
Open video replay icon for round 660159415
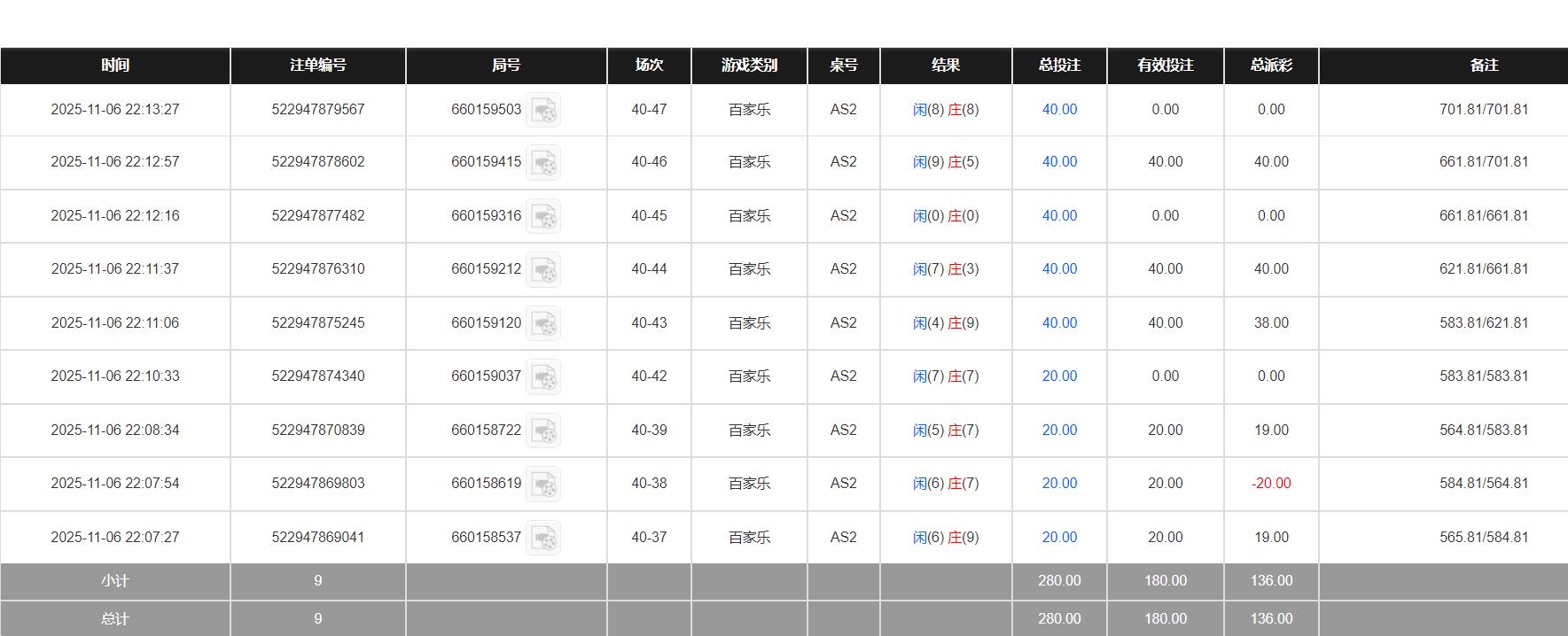point(543,163)
